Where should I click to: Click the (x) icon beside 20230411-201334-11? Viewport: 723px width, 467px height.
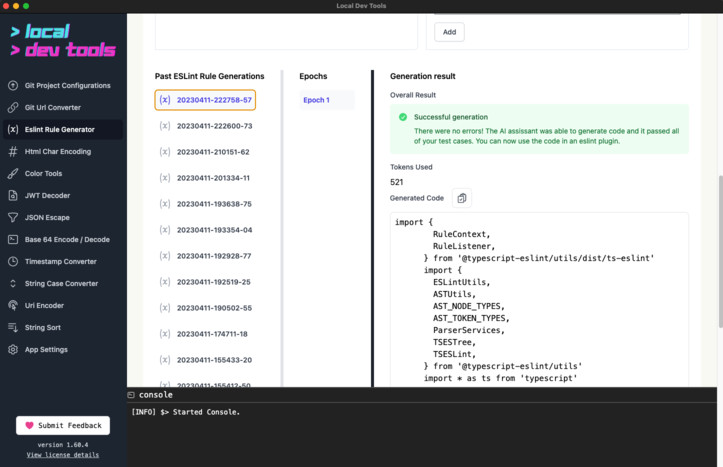pyautogui.click(x=165, y=178)
